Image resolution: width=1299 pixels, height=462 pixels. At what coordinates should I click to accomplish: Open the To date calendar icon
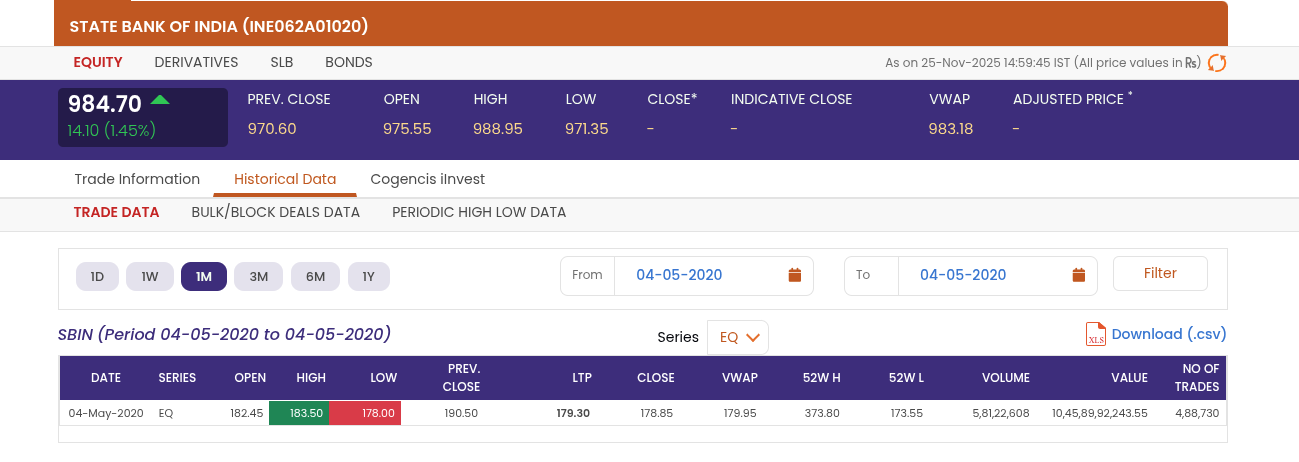(1079, 275)
